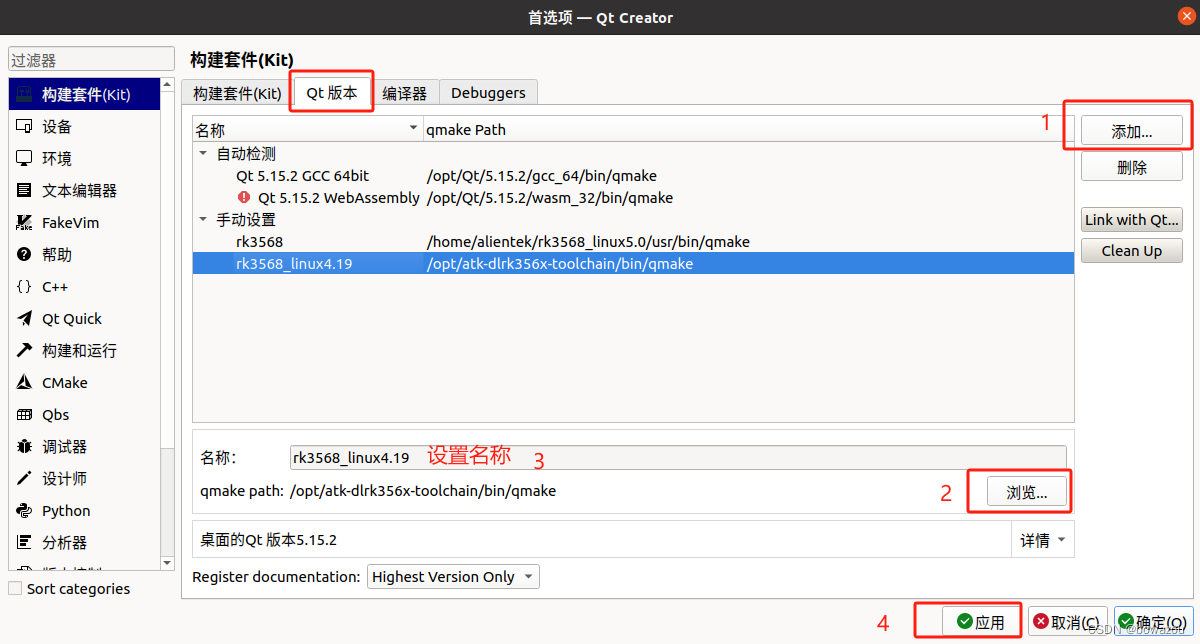Switch to the 编译器 tab
Viewport: 1200px width, 644px height.
(x=403, y=92)
